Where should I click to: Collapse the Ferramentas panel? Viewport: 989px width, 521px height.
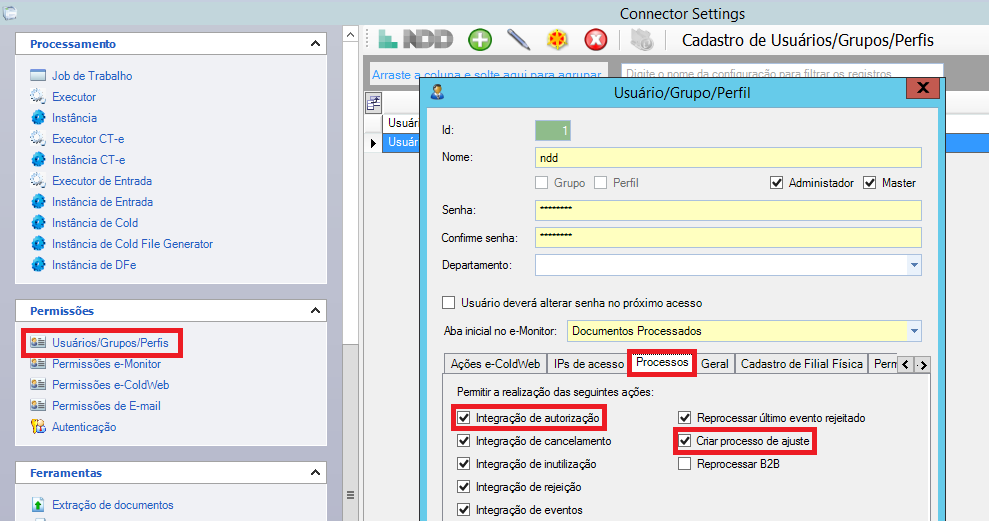coord(315,472)
